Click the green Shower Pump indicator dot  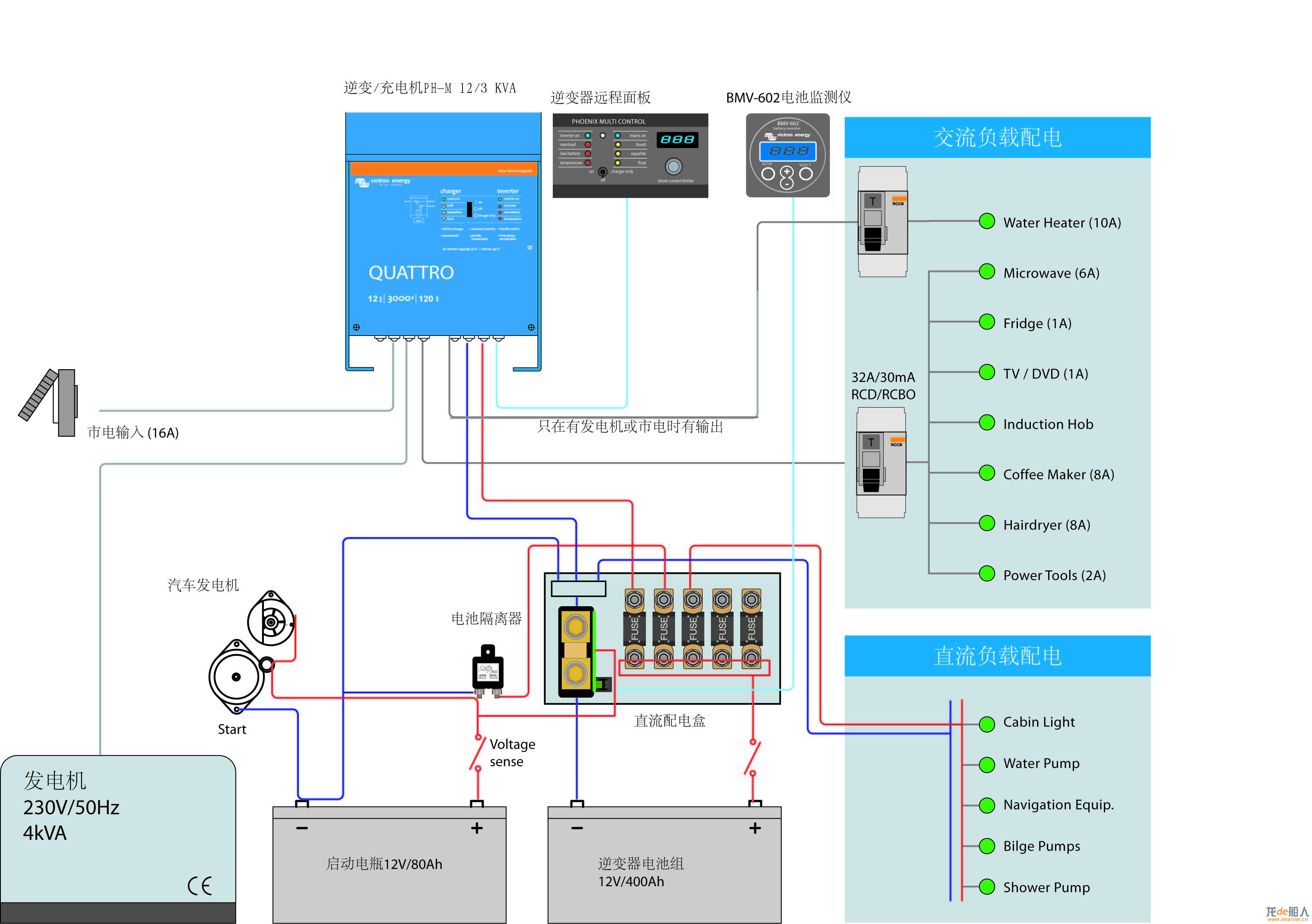click(x=986, y=886)
